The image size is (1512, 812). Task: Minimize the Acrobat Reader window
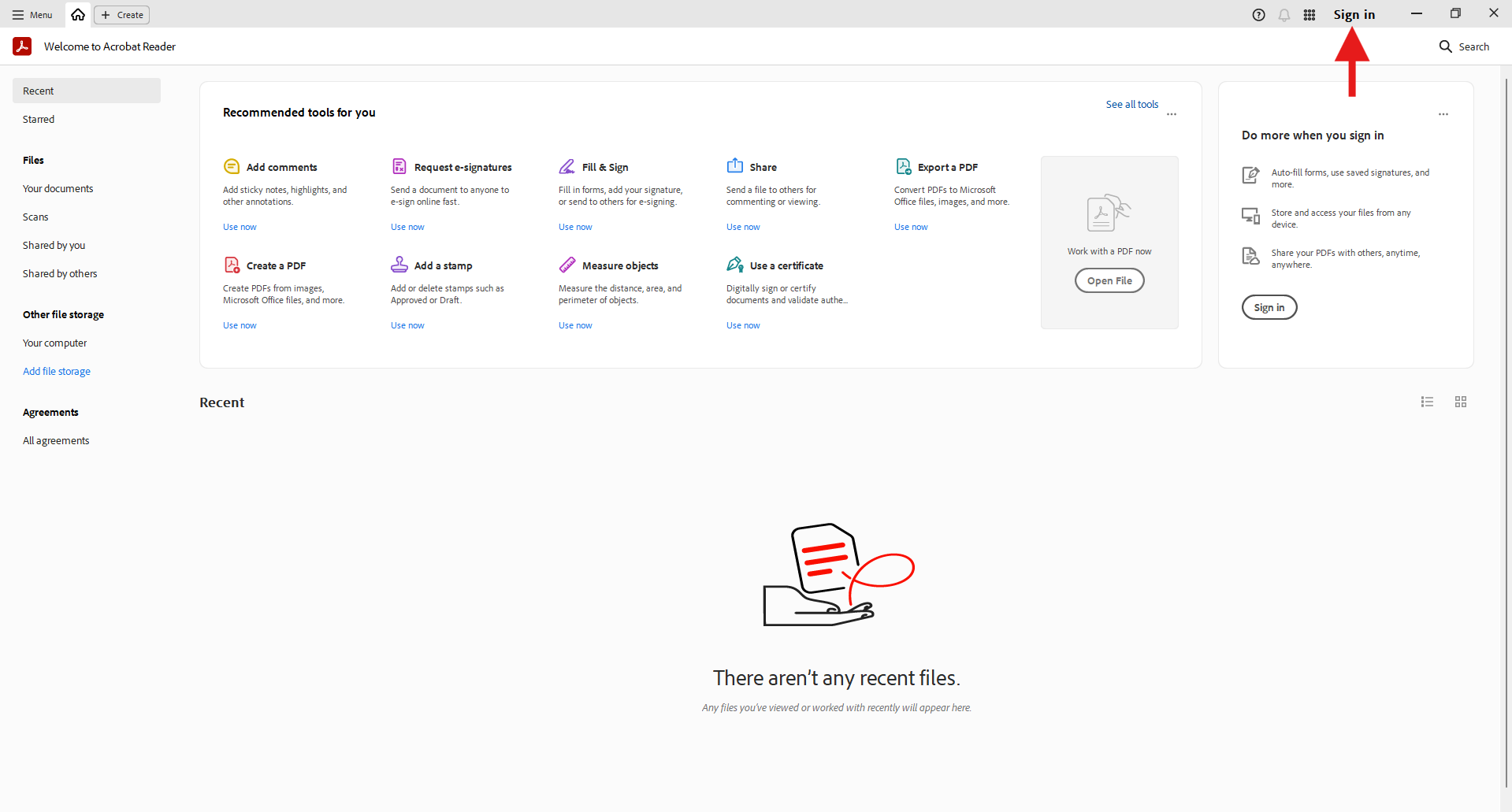(x=1417, y=13)
